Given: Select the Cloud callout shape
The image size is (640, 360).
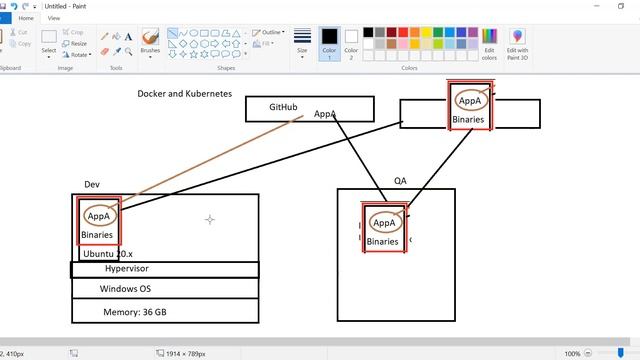Looking at the screenshot, I should [236, 54].
